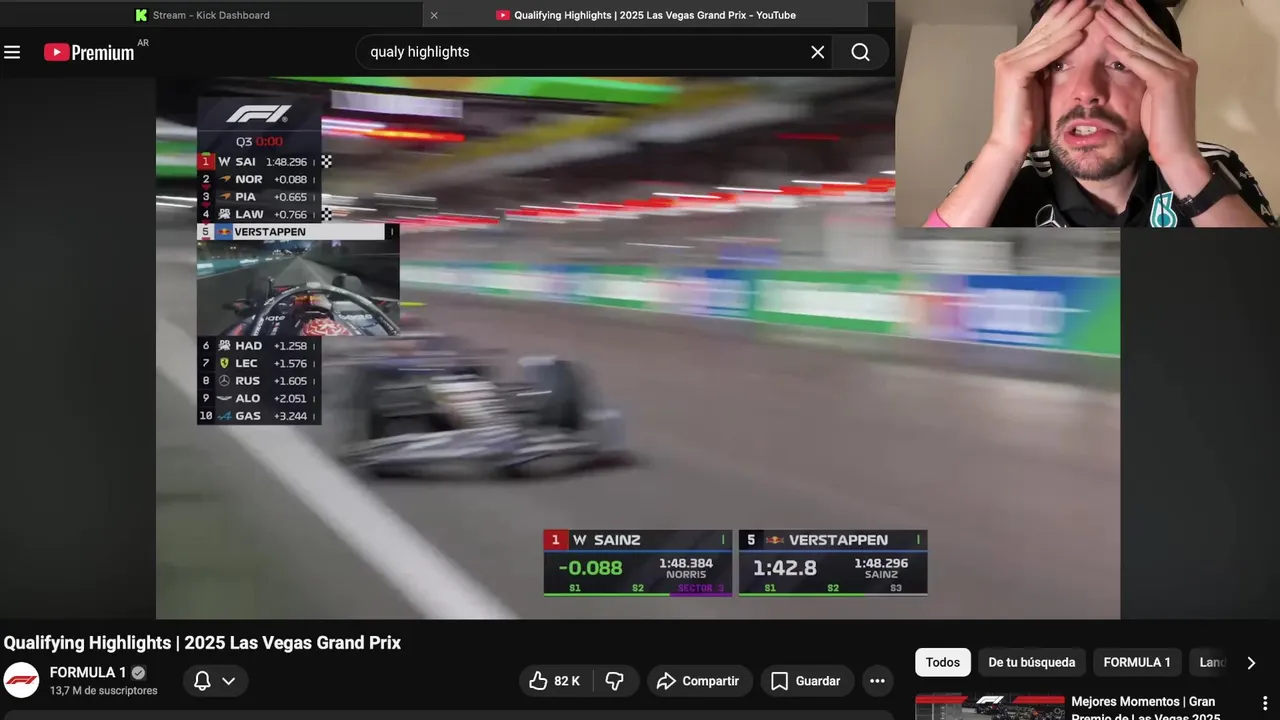Select the 'Todos' filter chip
Image resolution: width=1280 pixels, height=720 pixels.
coord(943,662)
